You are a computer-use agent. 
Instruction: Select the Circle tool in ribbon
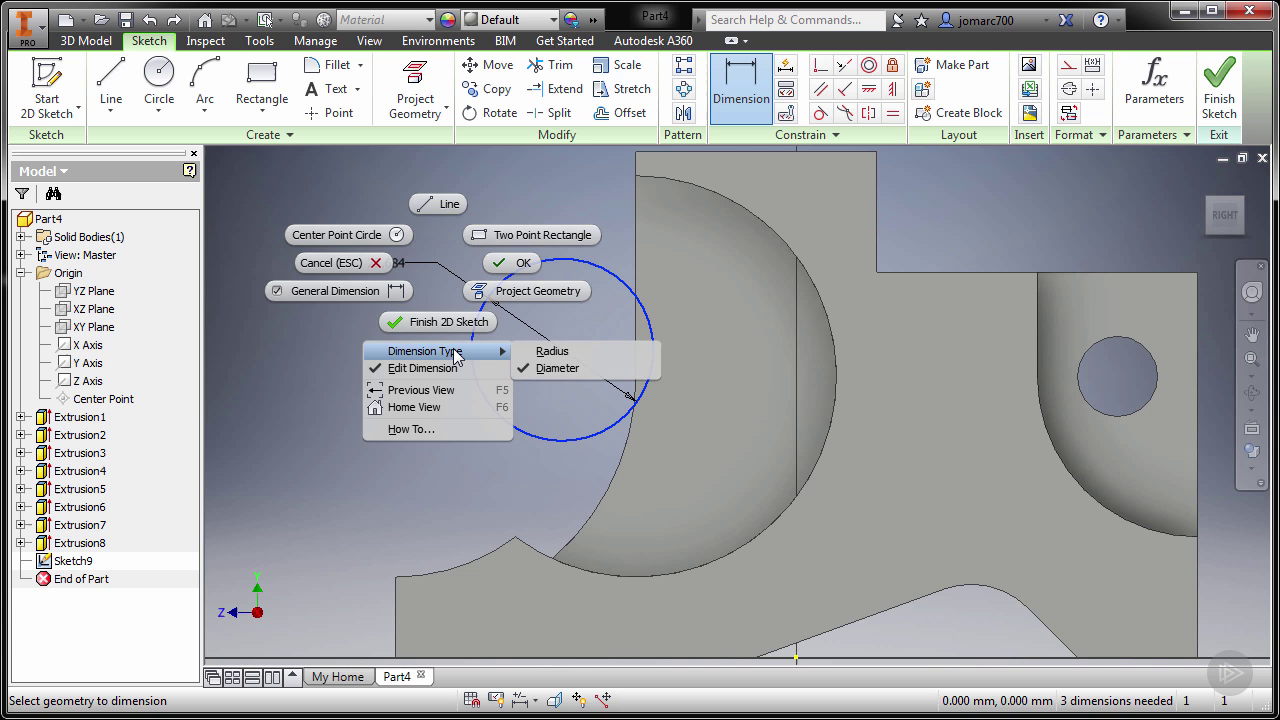[x=159, y=84]
